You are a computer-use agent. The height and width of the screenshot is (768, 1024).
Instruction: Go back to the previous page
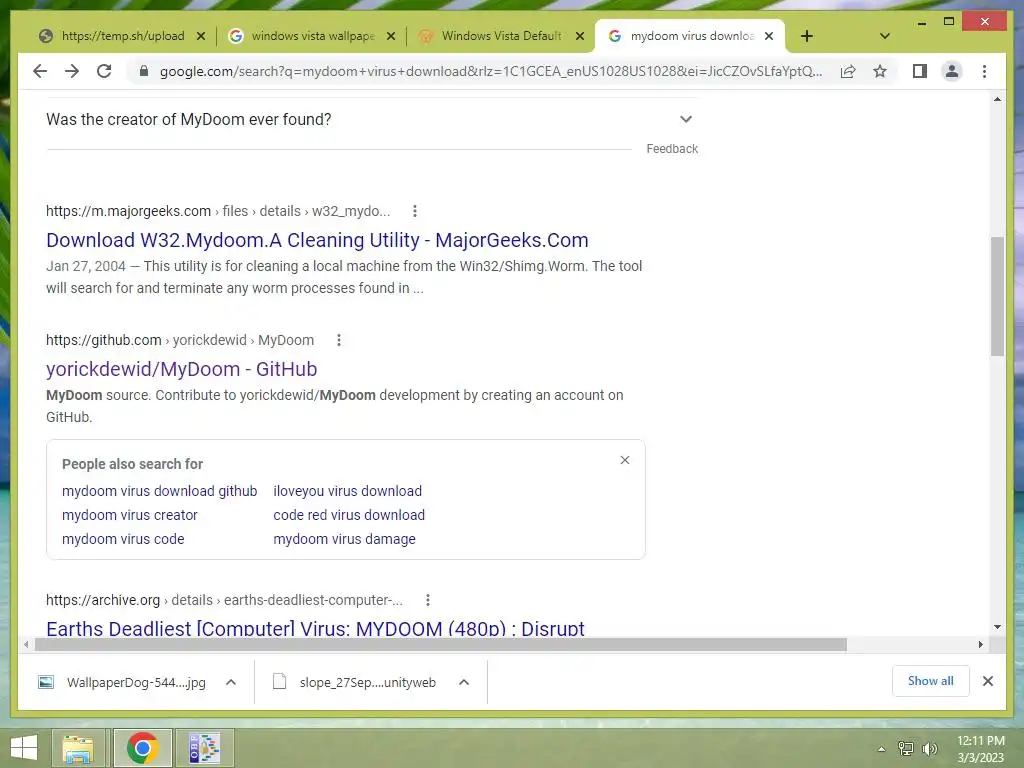pyautogui.click(x=40, y=71)
